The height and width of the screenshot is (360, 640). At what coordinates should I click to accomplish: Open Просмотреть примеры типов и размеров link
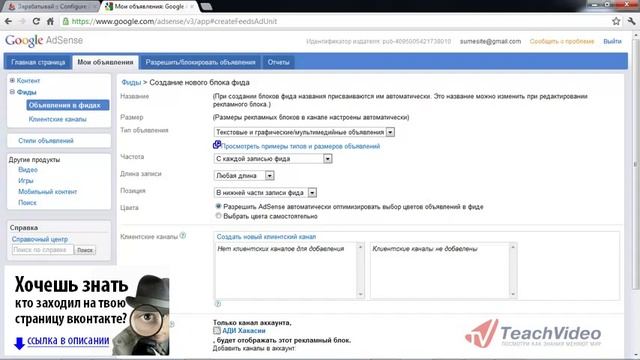pos(300,146)
